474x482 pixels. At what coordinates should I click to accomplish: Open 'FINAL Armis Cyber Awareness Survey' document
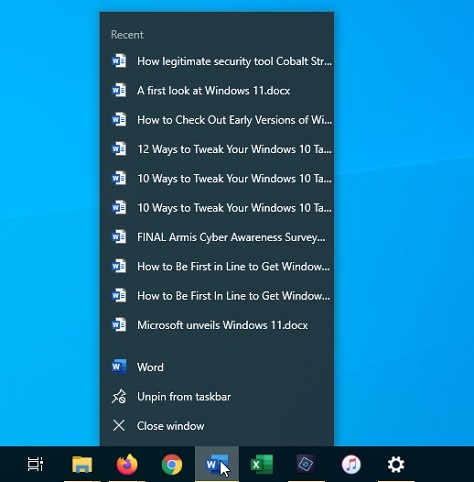click(x=217, y=237)
